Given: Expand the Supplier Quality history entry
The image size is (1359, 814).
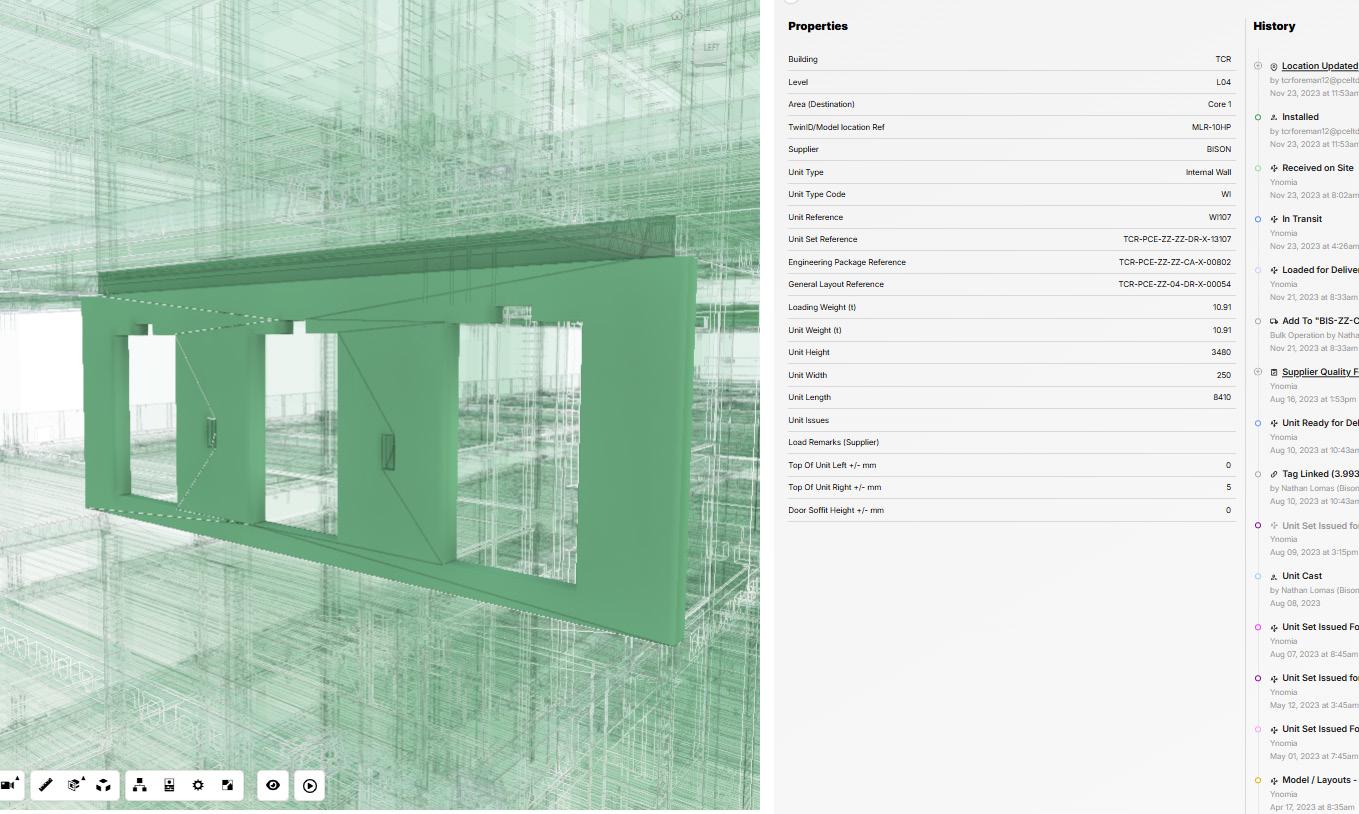Looking at the screenshot, I should 1258,372.
